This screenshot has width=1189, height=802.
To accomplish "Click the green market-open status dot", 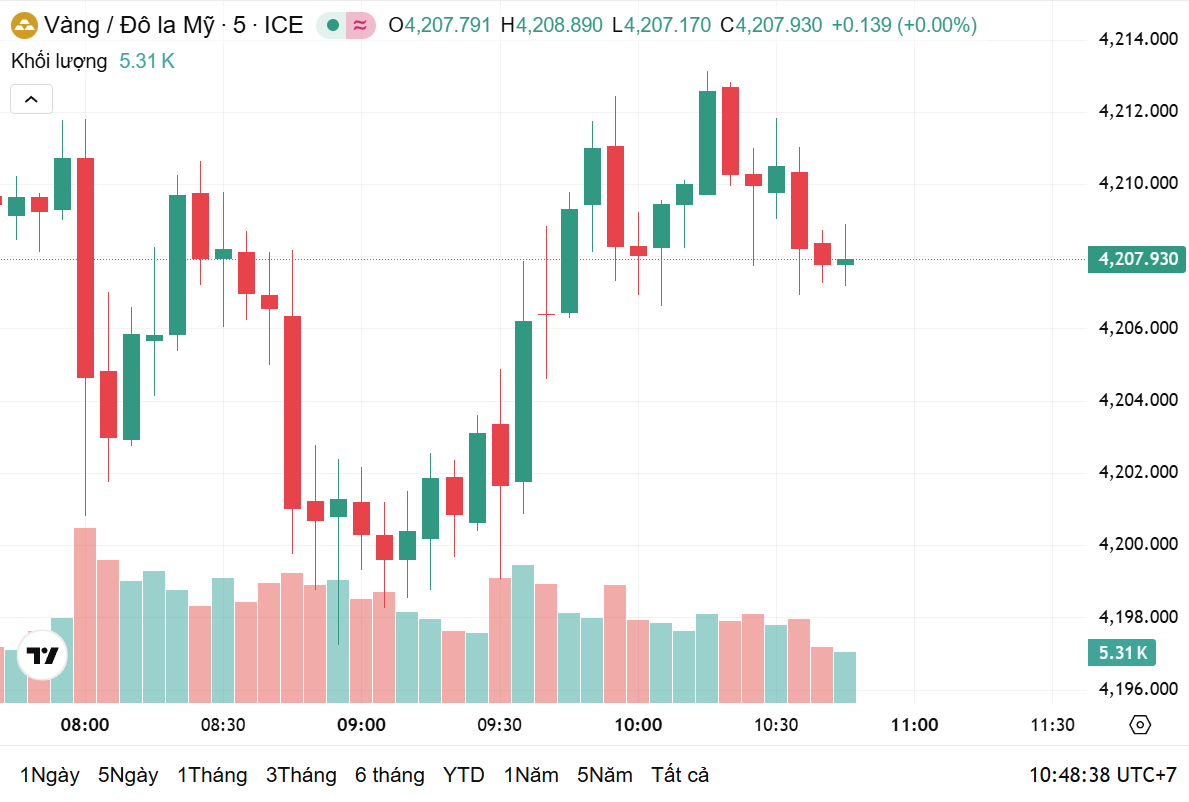I will coord(333,25).
